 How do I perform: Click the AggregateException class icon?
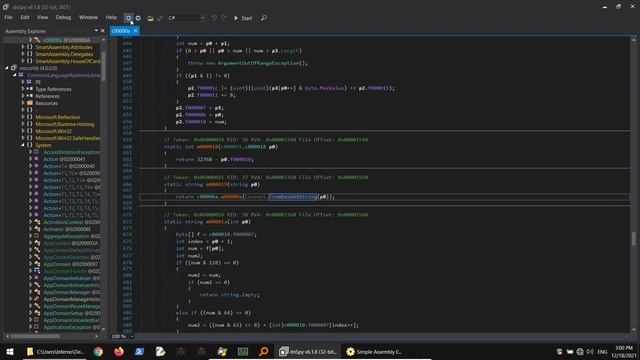[37, 236]
